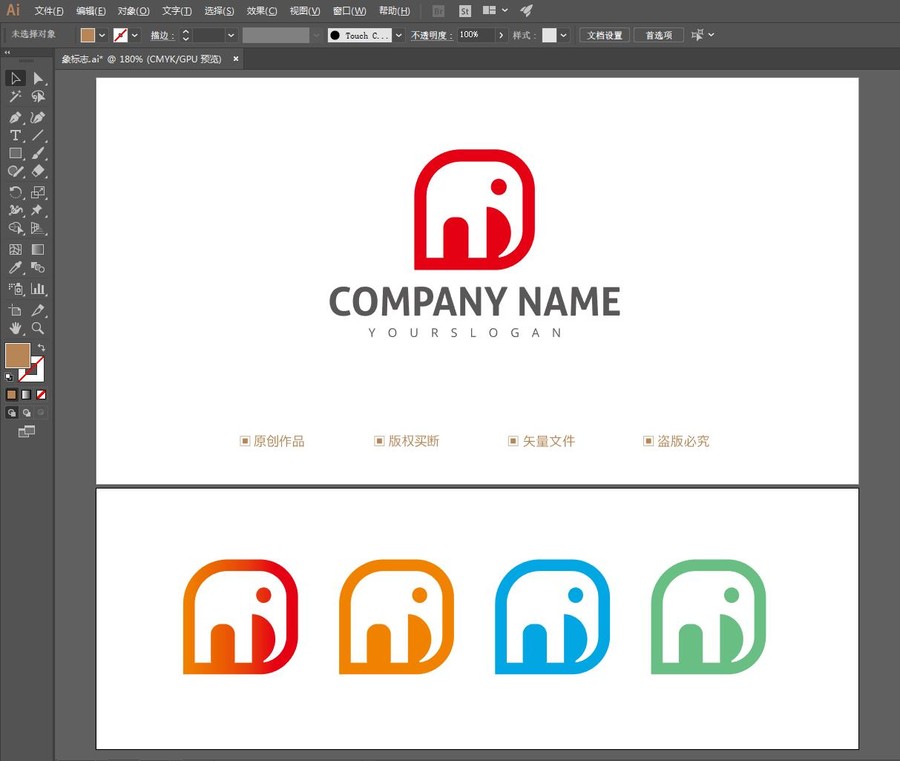Activate the Hand tool
Viewport: 900px width, 761px height.
click(x=15, y=328)
